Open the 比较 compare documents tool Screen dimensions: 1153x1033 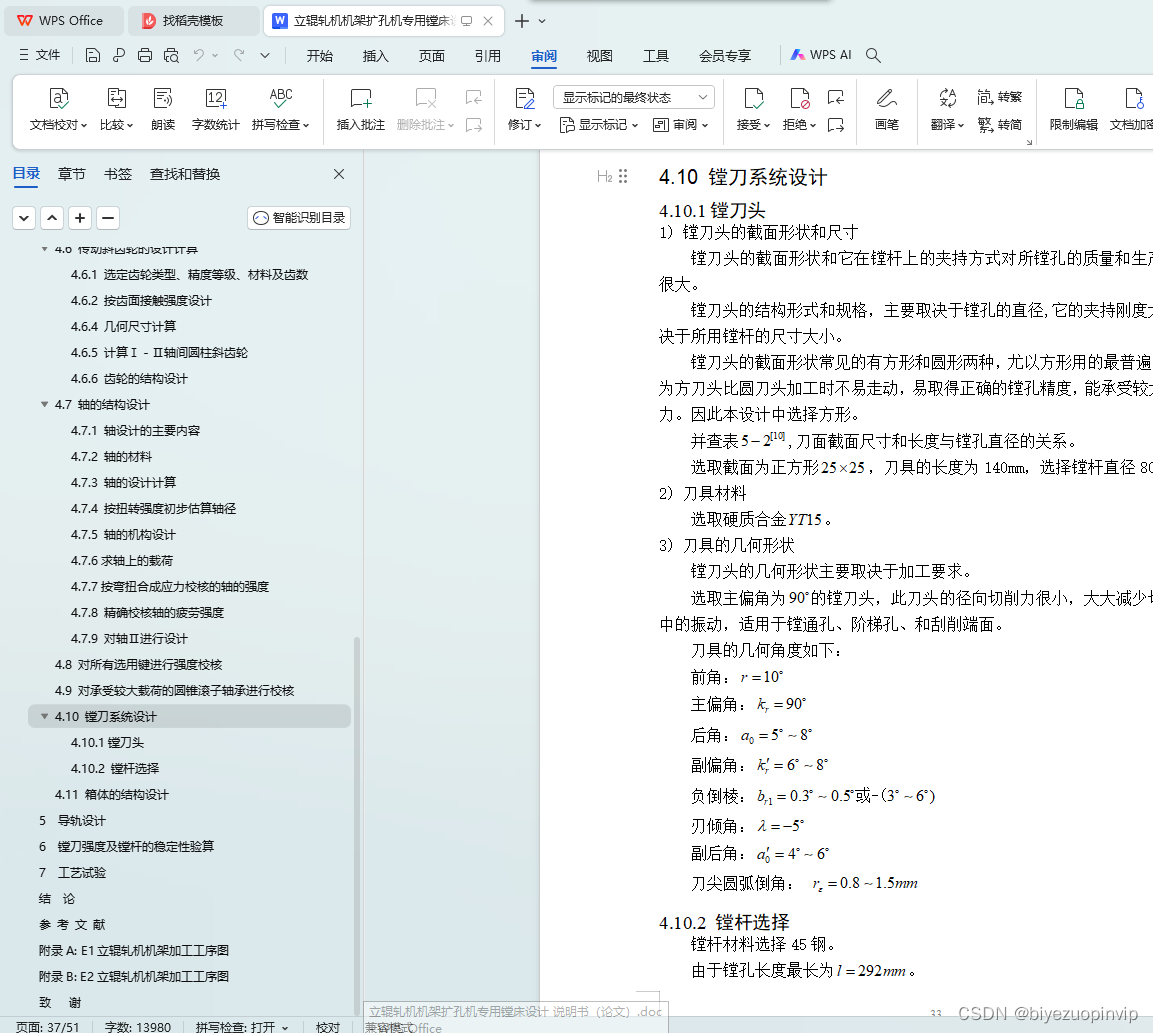116,109
